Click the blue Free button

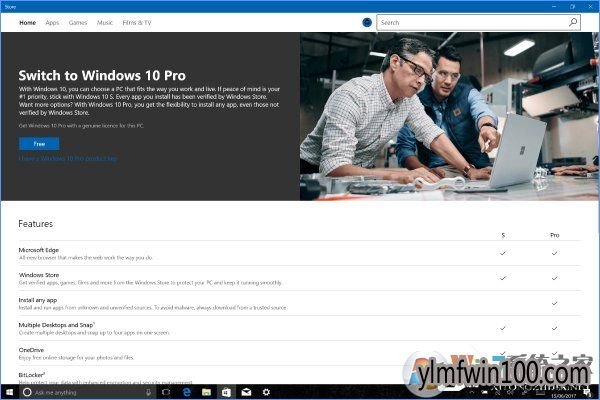[39, 144]
